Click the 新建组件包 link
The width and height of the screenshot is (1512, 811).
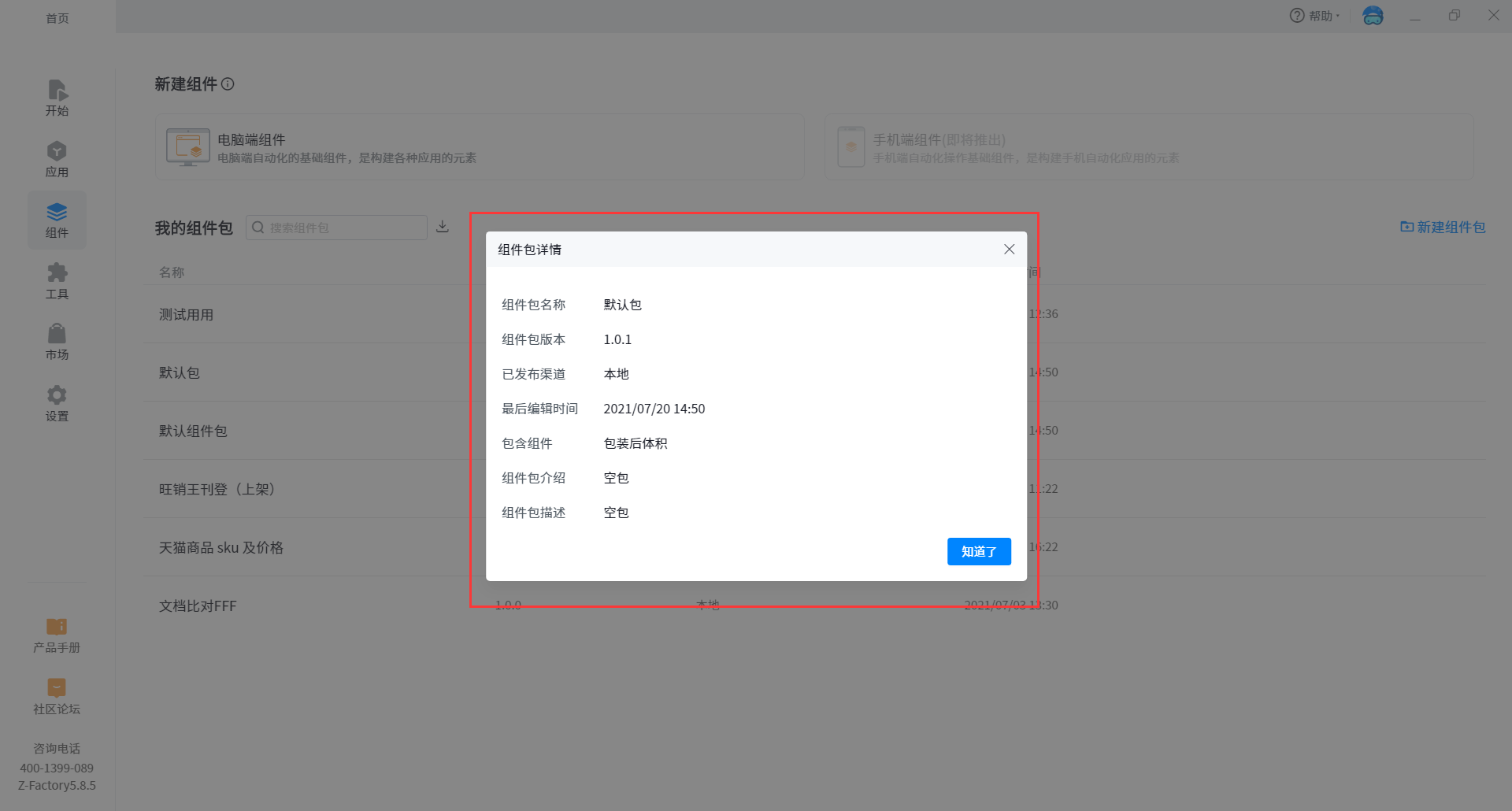1443,227
